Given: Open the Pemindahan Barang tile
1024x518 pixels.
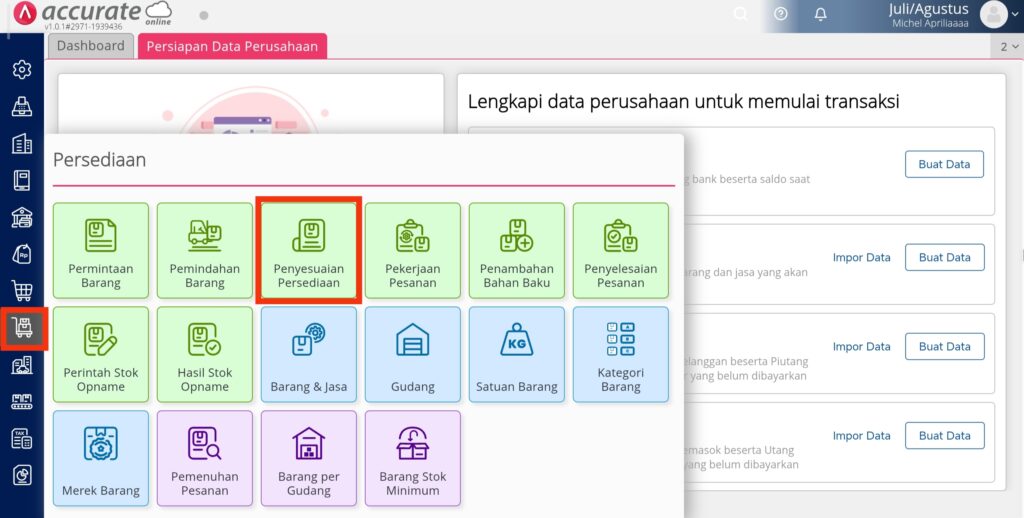Looking at the screenshot, I should click(204, 250).
